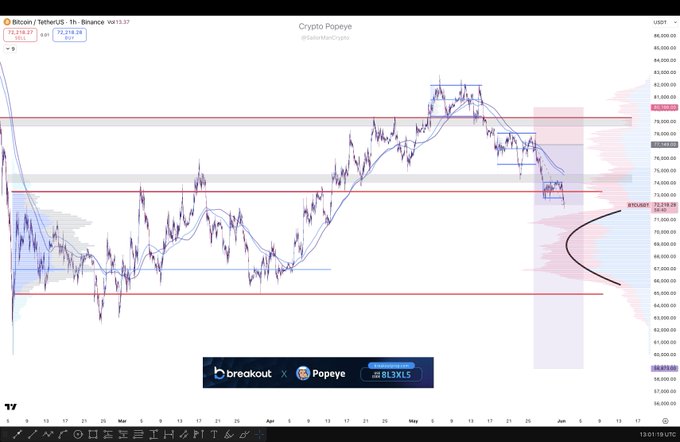The width and height of the screenshot is (680, 442).
Task: Click the TradingView logo
Action: tap(10, 406)
